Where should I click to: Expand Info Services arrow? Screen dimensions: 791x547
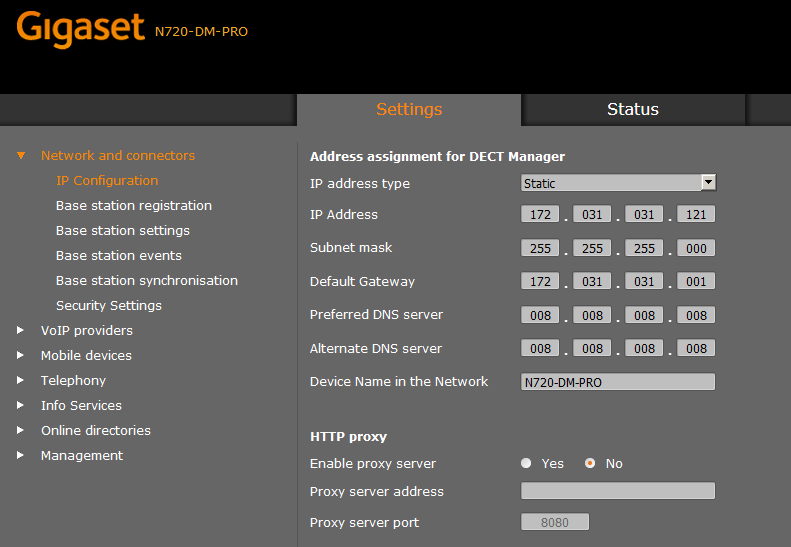pos(20,405)
